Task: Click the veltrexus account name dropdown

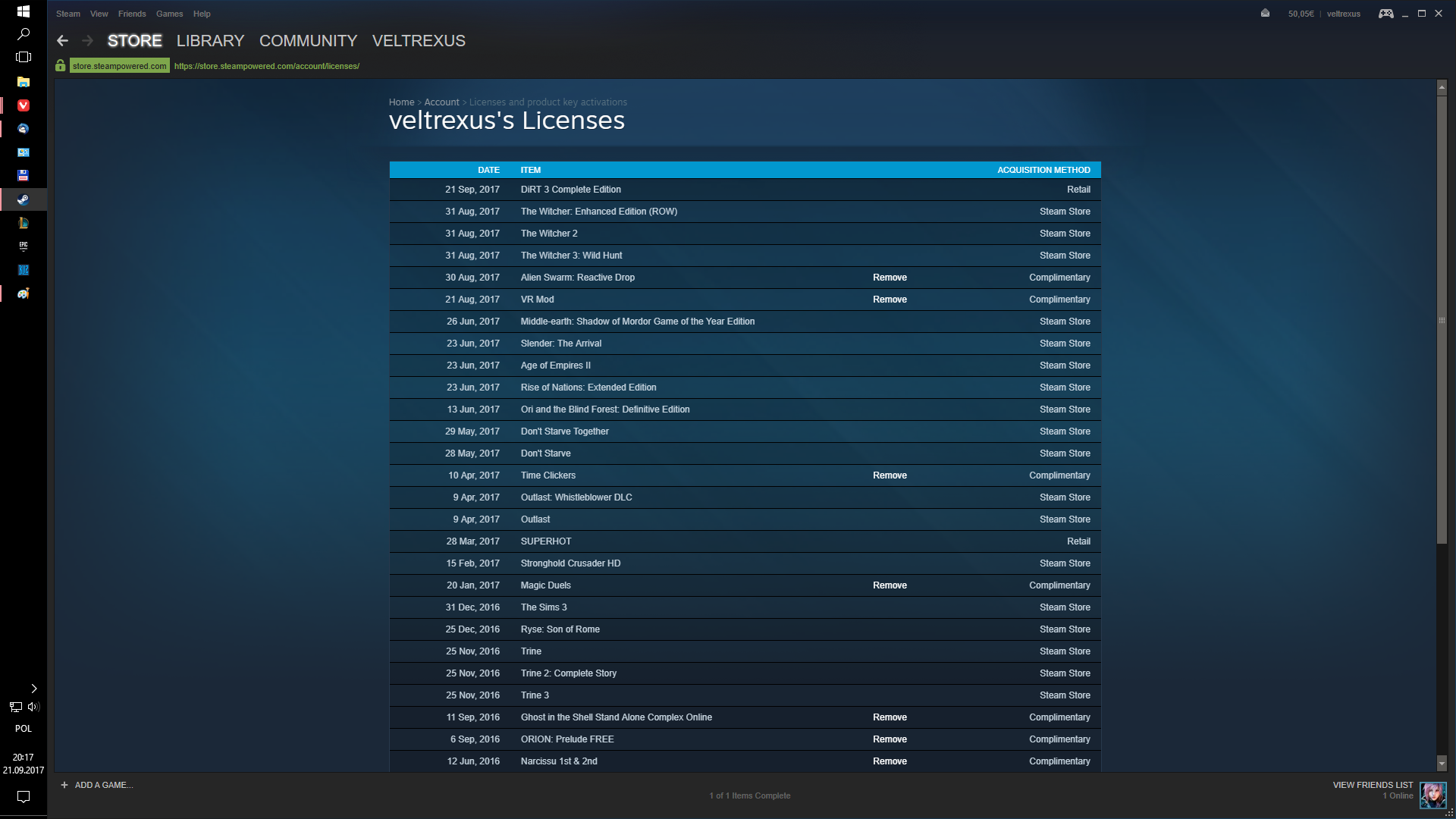Action: point(1343,14)
